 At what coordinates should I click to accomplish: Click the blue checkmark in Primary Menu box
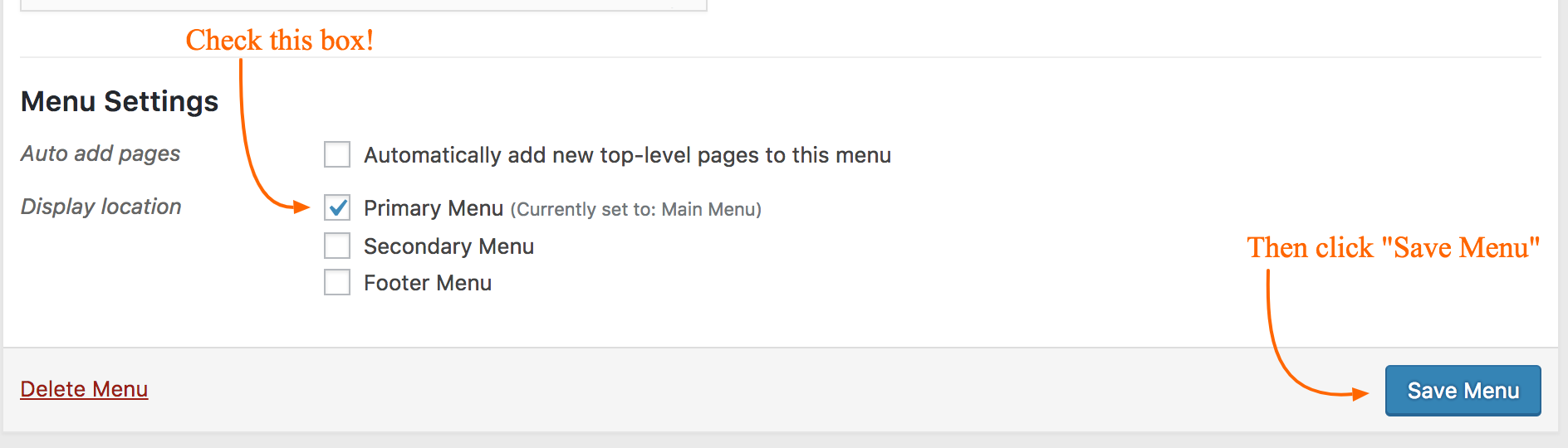[x=337, y=207]
